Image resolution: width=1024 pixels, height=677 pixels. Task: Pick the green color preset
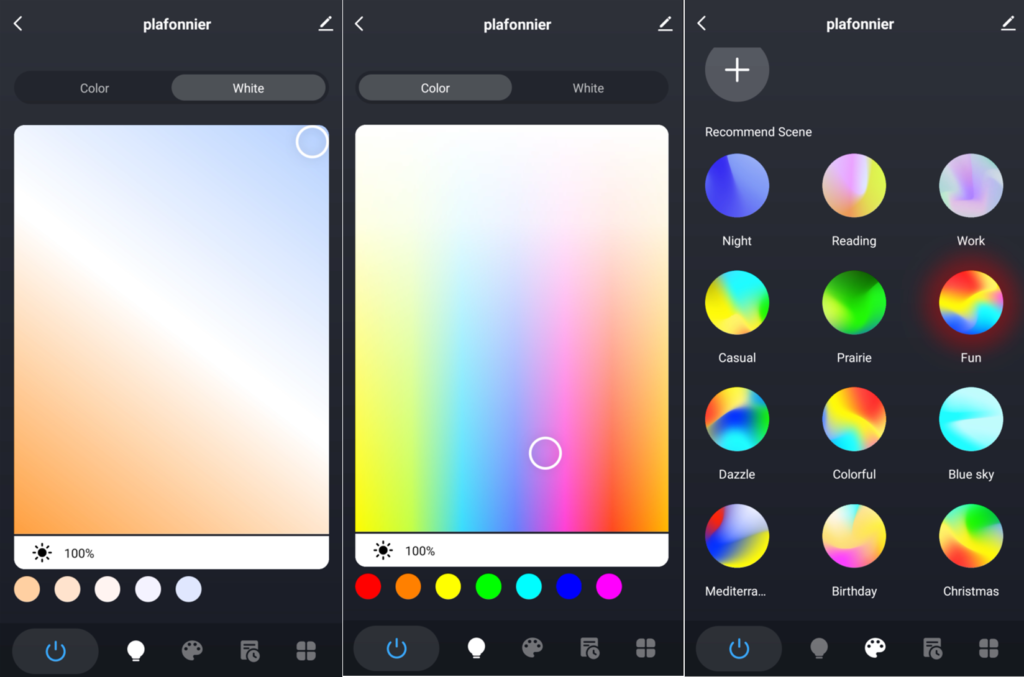coord(488,586)
